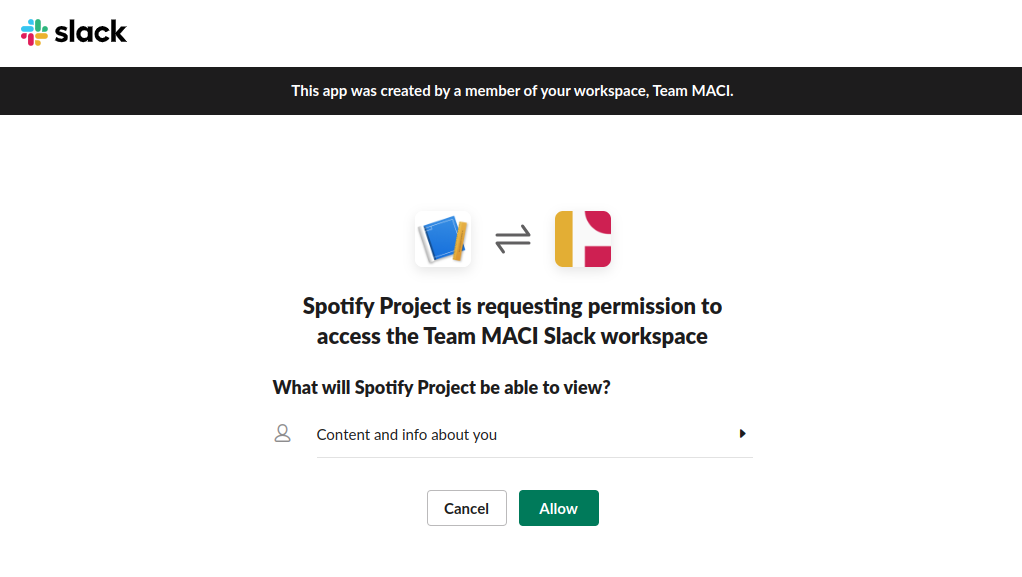
Task: Click the person silhouette beside the permission entry
Action: tap(282, 433)
